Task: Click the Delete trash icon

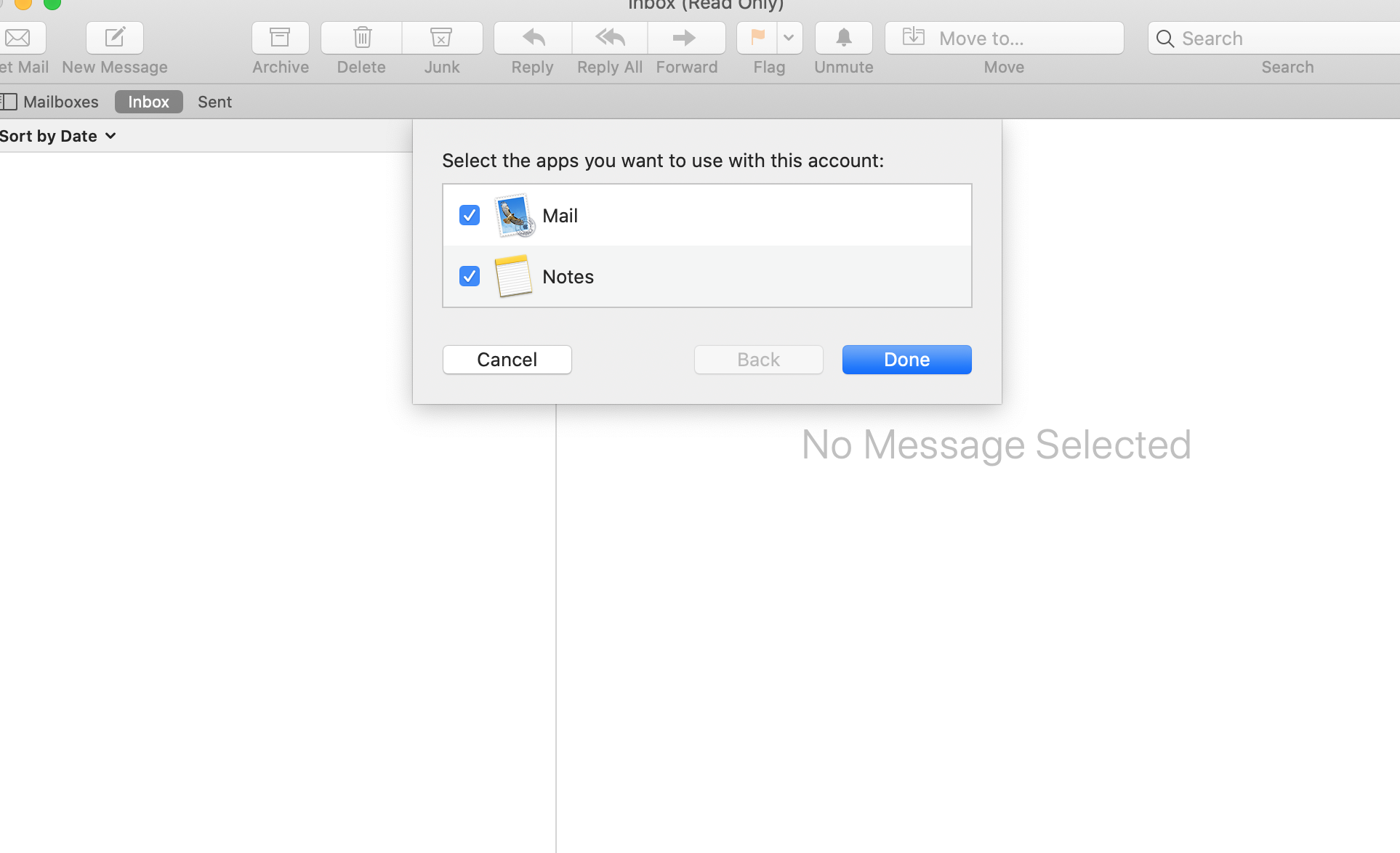Action: (361, 38)
